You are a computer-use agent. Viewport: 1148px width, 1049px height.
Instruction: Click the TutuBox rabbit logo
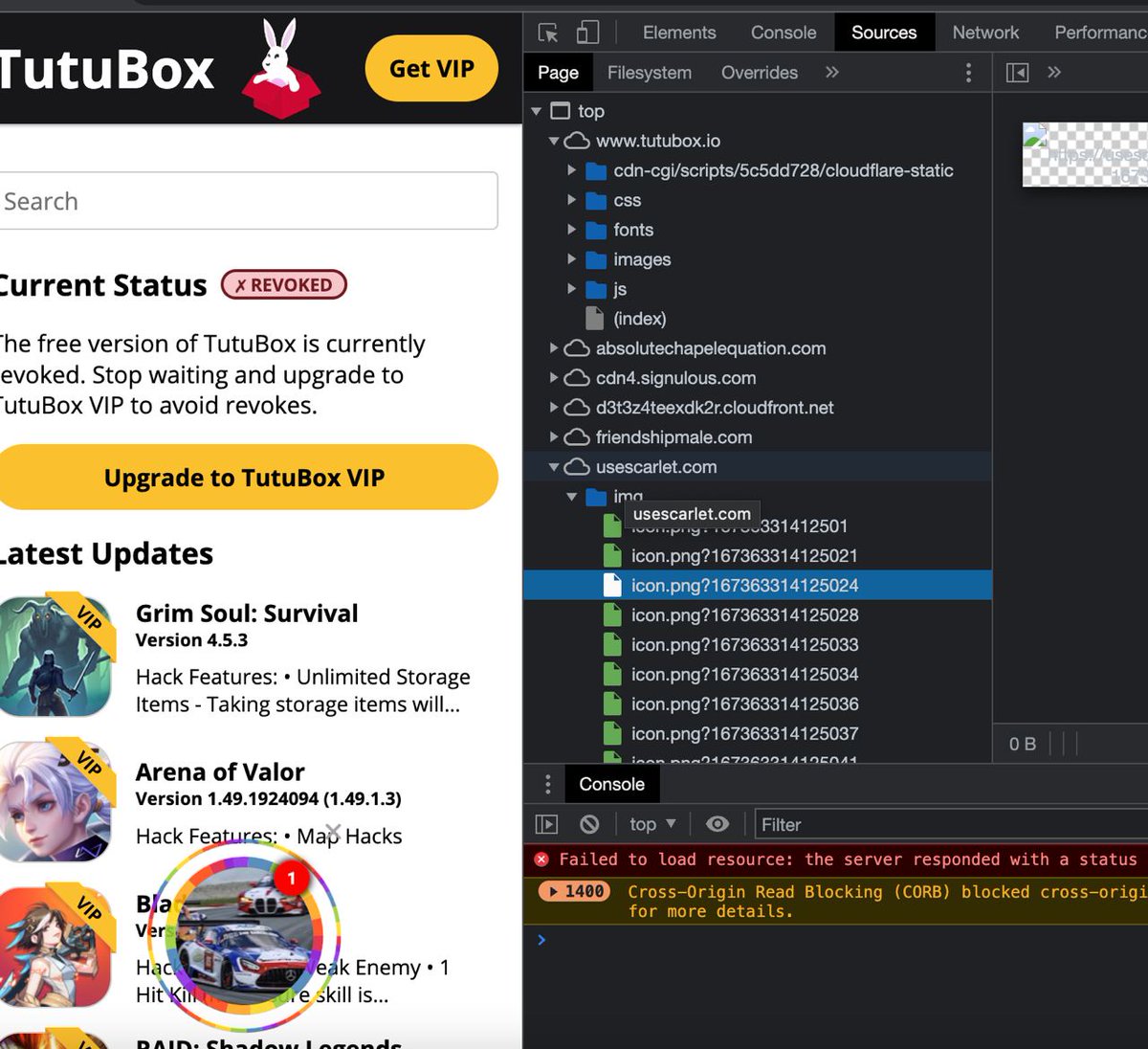280,68
